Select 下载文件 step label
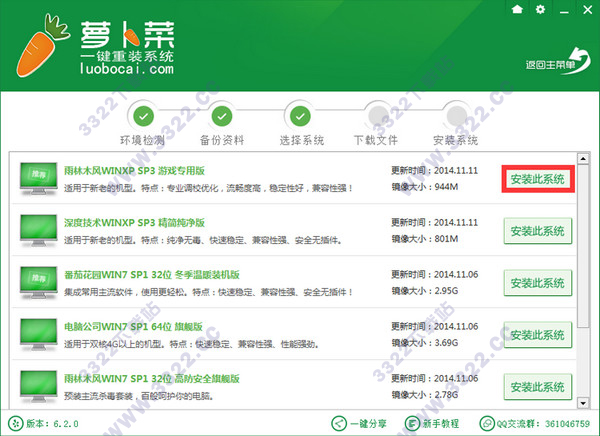This screenshot has height=436, width=600. pos(376,140)
